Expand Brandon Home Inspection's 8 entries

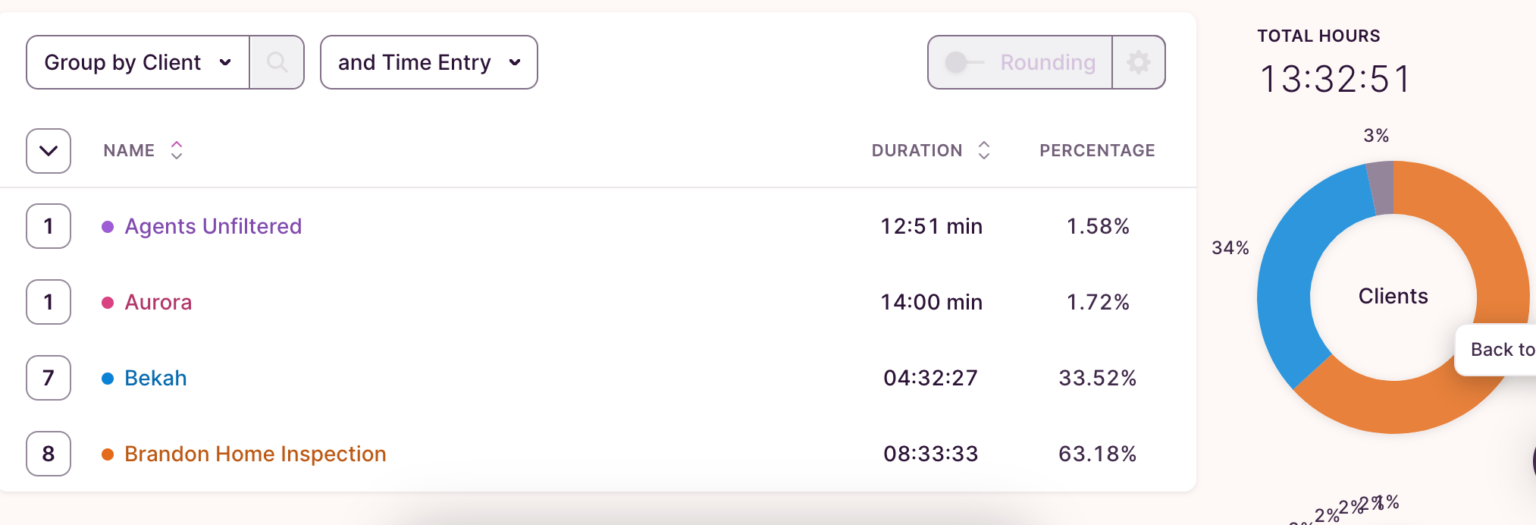point(48,454)
